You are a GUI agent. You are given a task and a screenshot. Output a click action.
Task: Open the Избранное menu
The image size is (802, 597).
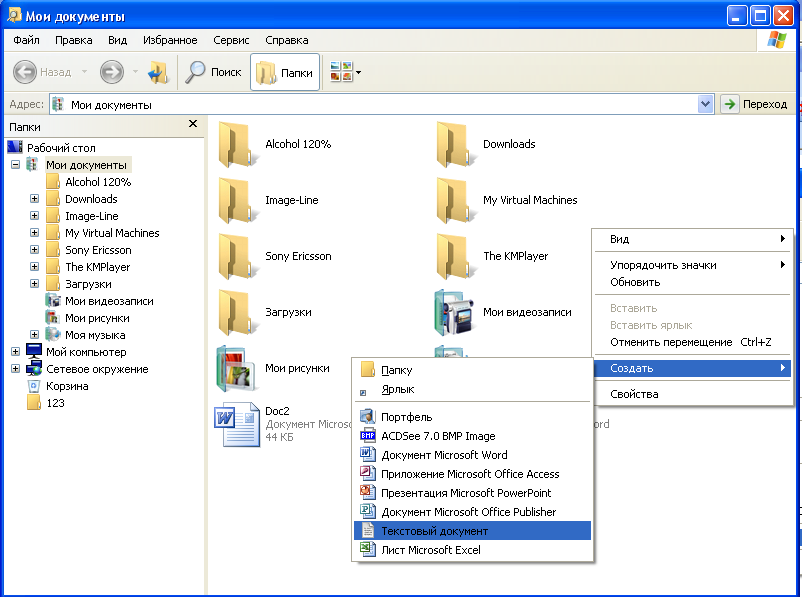(170, 40)
